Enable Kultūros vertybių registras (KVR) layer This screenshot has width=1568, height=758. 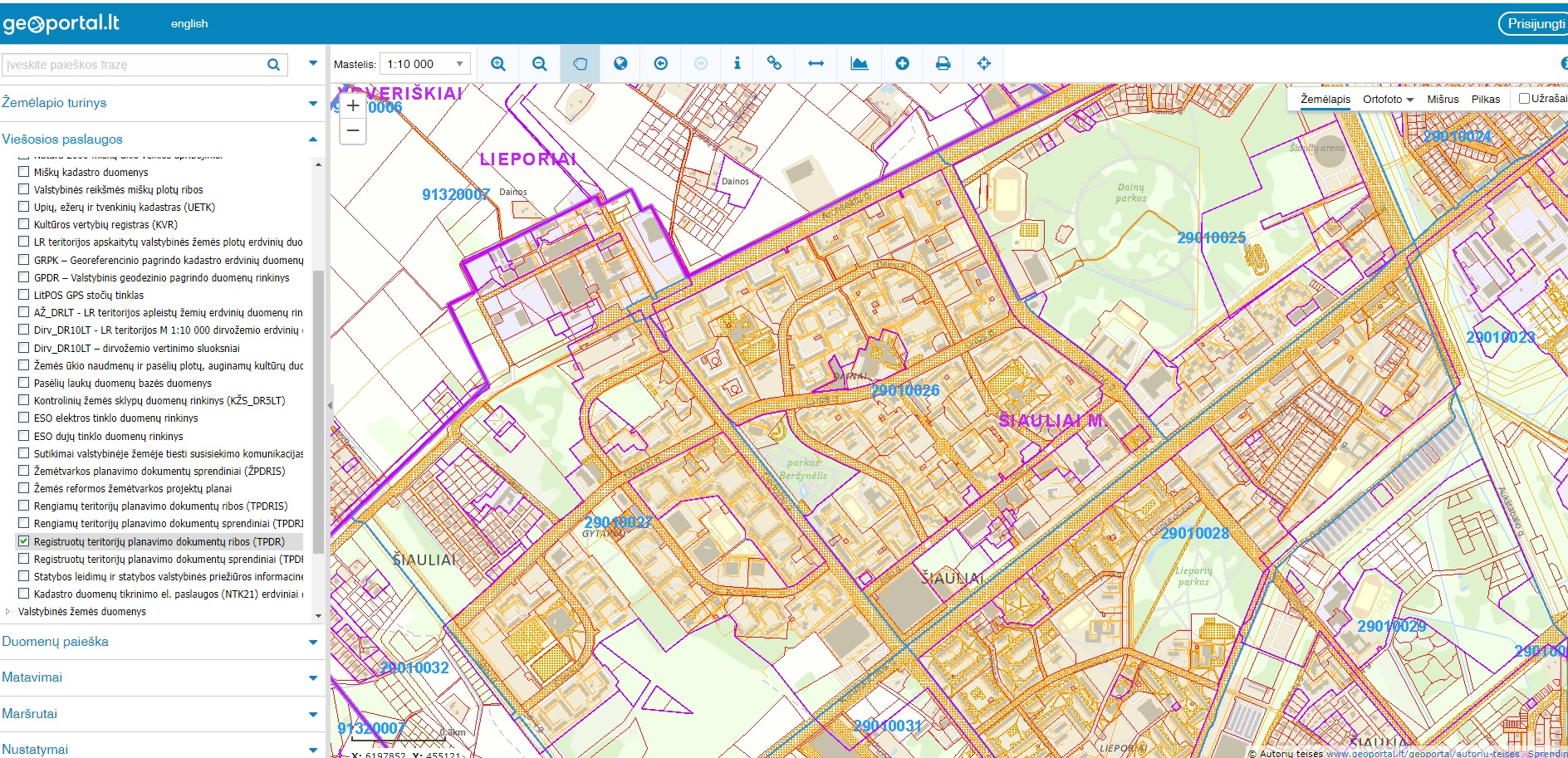pos(23,224)
